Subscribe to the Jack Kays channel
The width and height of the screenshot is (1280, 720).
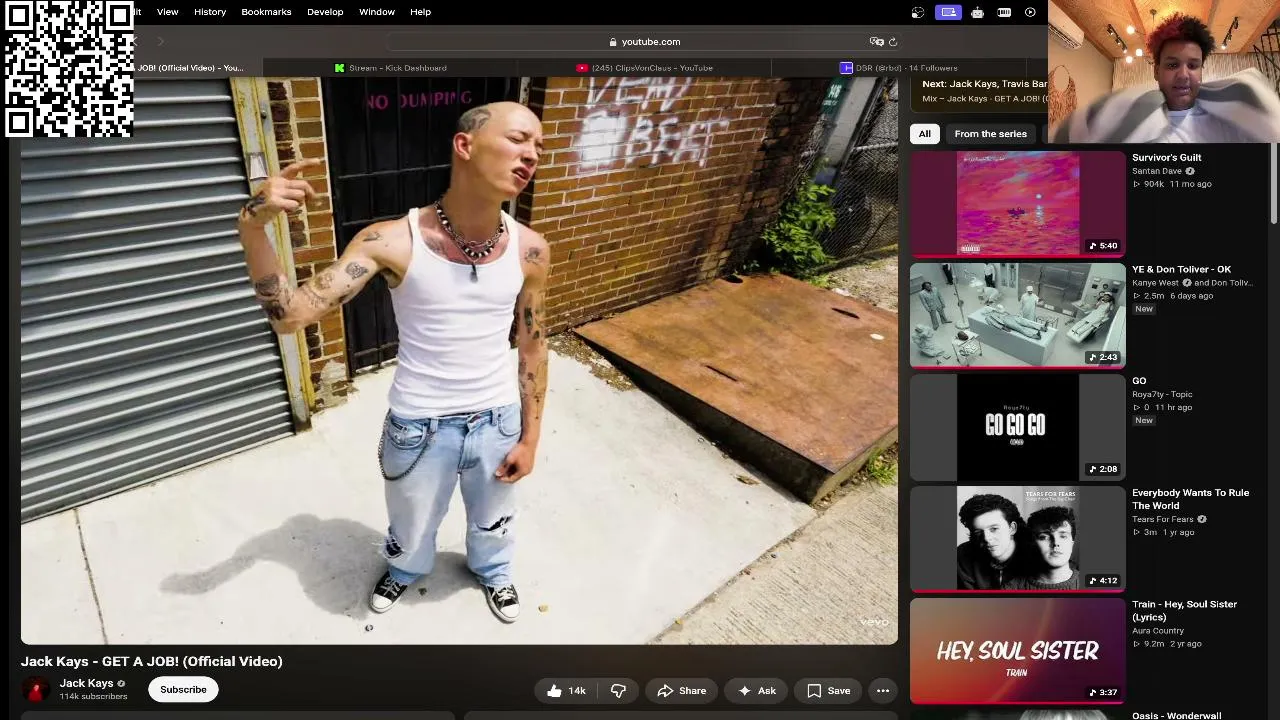(183, 689)
